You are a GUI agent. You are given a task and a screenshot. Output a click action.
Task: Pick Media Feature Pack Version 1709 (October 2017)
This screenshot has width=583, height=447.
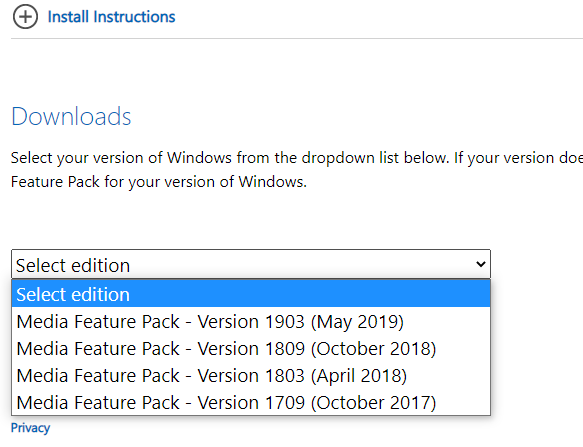[x=251, y=403]
